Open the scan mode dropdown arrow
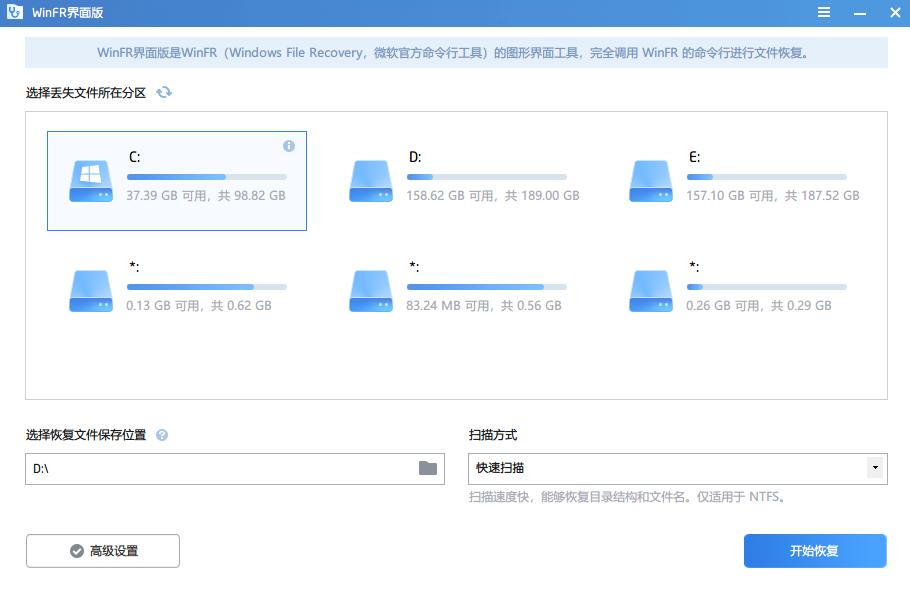Screen dimensions: 910x593 (x=875, y=468)
